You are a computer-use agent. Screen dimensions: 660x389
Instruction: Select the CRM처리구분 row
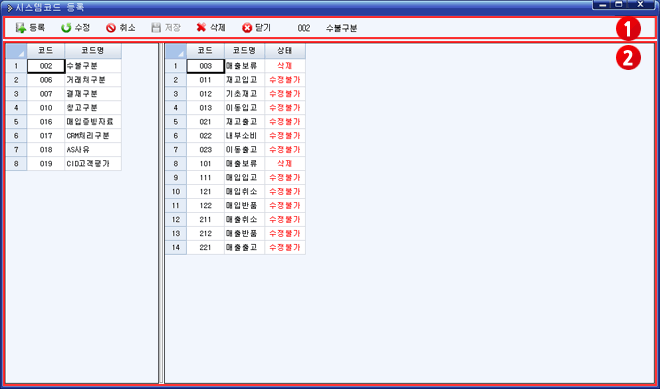coord(93,136)
